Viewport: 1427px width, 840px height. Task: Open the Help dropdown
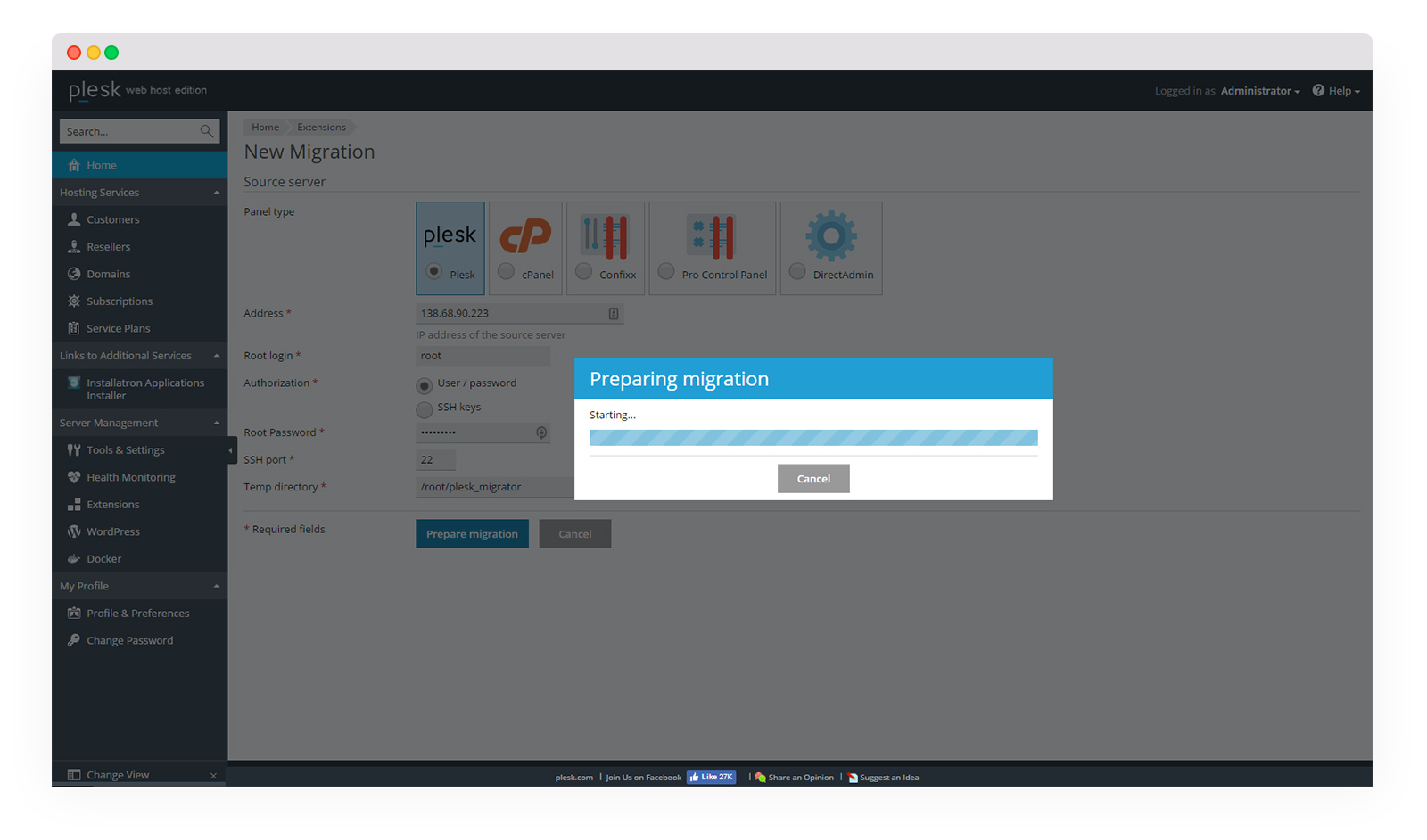click(x=1336, y=90)
